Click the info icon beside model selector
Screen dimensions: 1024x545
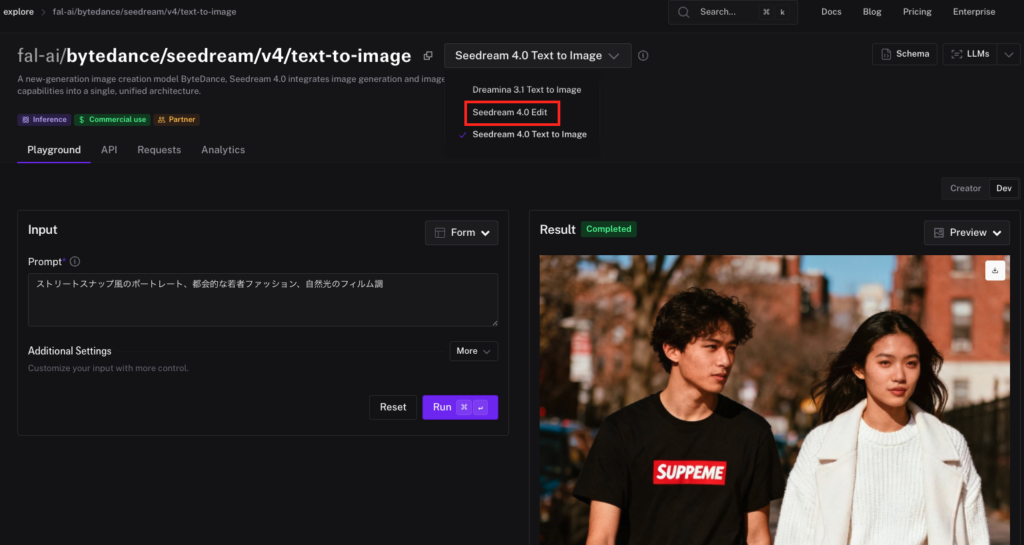(643, 56)
